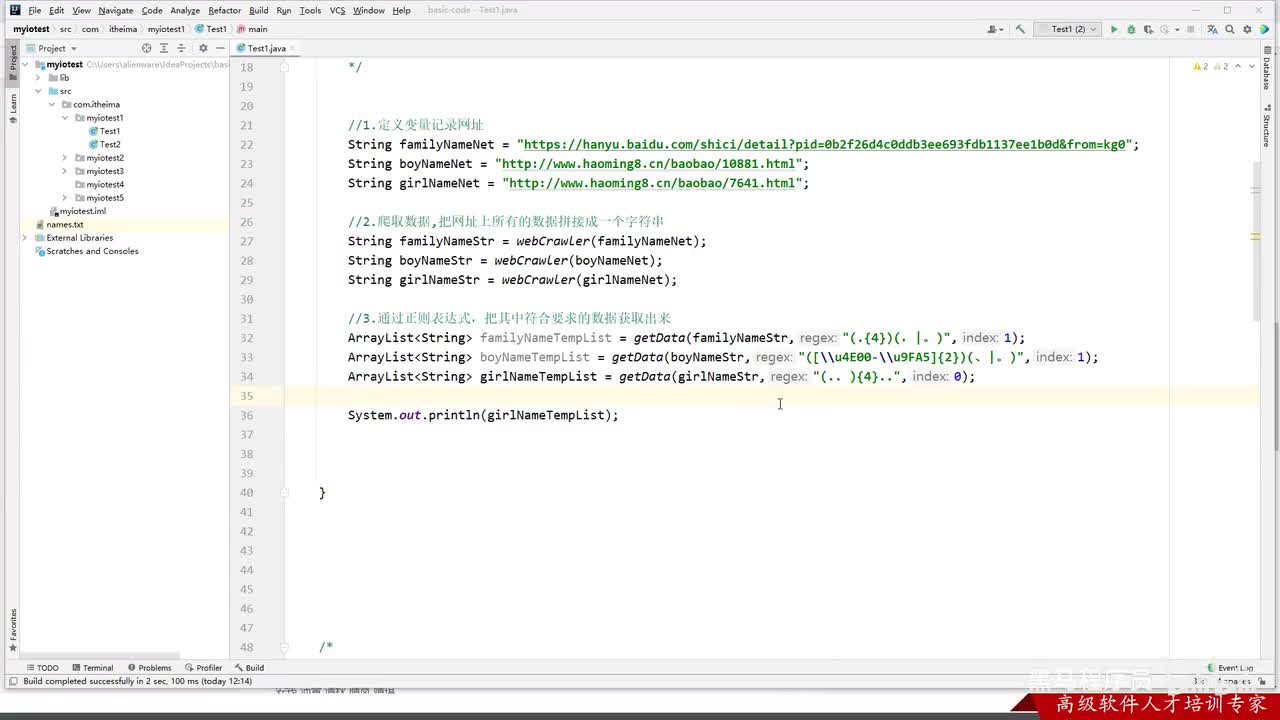The width and height of the screenshot is (1280, 720).
Task: Click the colorful plugin logo icon at top right
Action: click(x=1265, y=29)
